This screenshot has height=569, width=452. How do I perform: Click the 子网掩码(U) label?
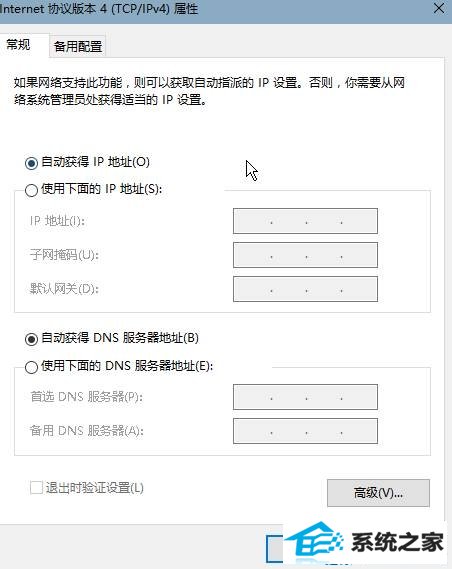pyautogui.click(x=64, y=255)
